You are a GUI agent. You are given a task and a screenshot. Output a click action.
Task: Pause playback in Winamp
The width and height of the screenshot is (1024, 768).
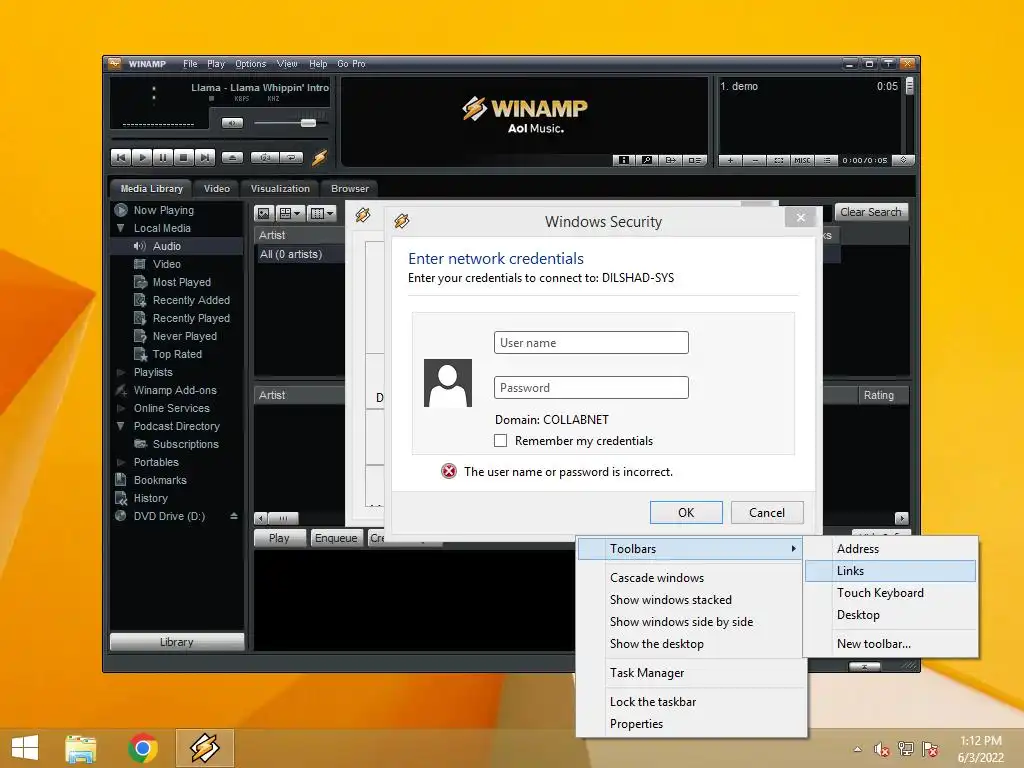point(163,157)
